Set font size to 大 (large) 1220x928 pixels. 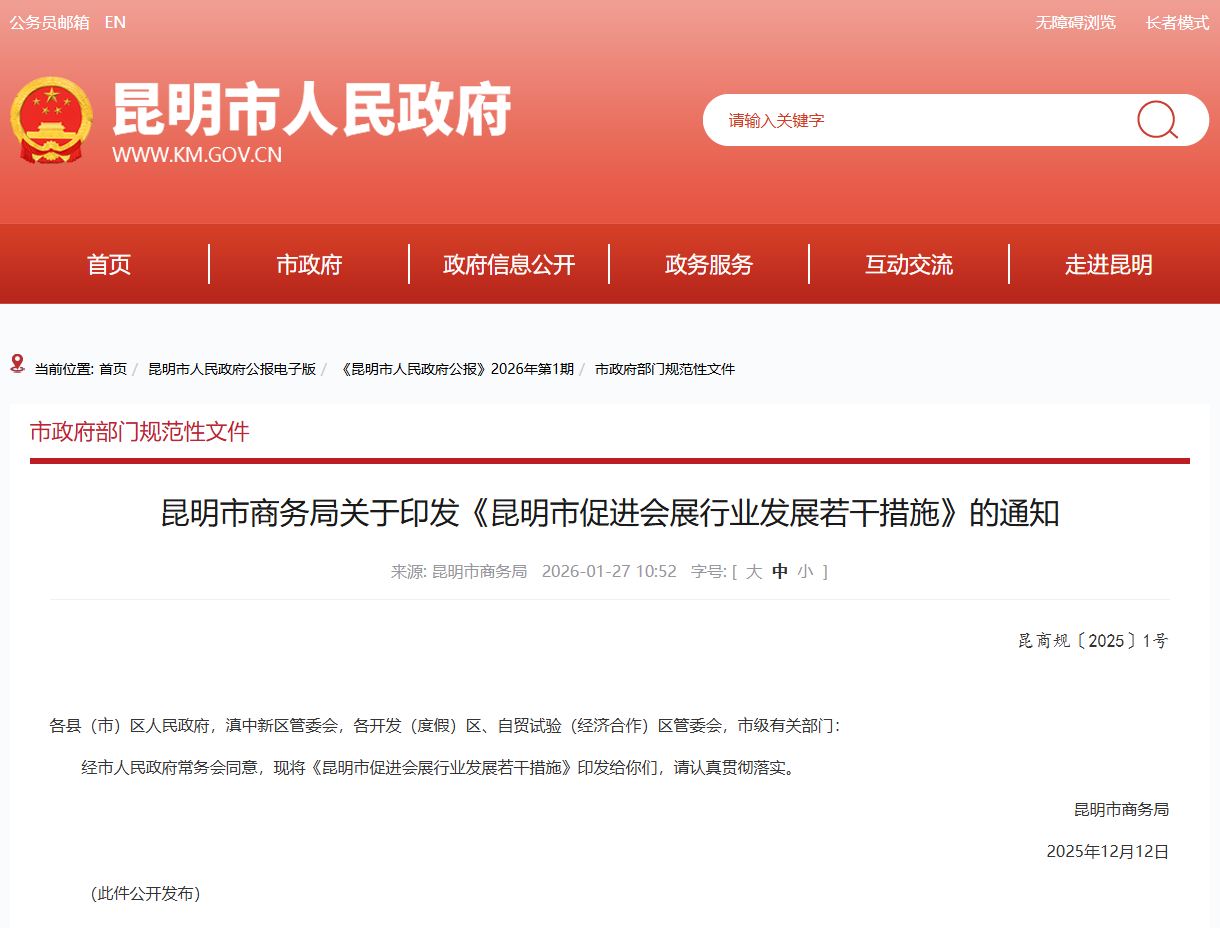(754, 572)
